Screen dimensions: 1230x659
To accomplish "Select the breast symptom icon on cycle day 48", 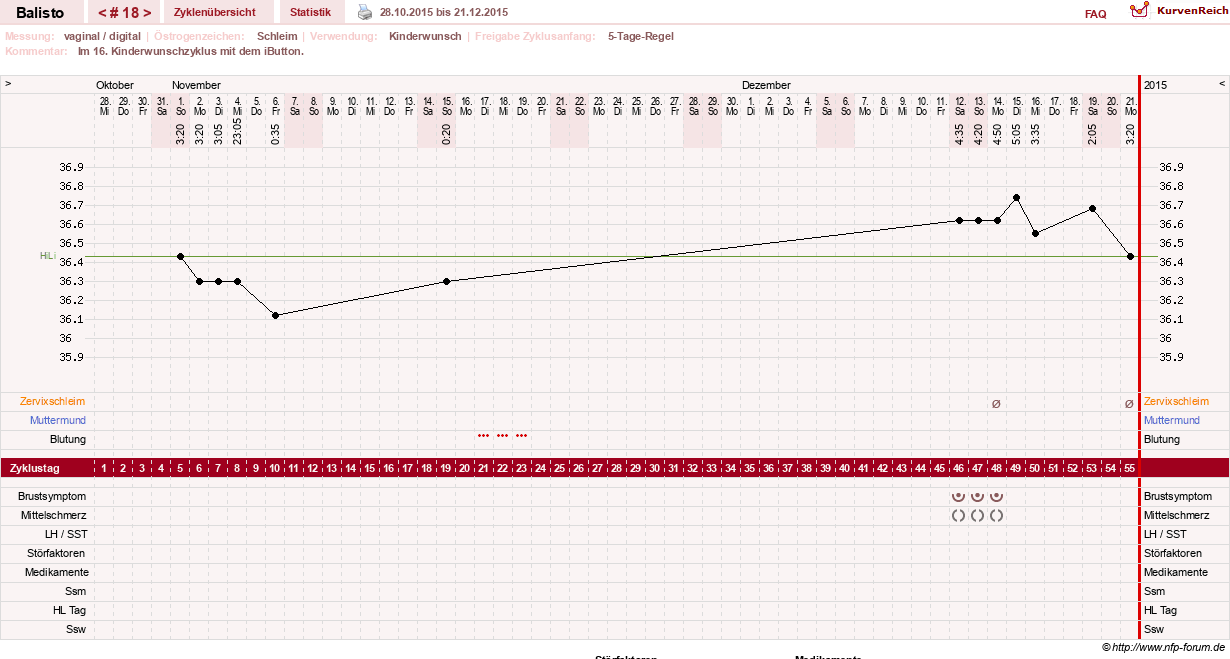I will point(996,496).
